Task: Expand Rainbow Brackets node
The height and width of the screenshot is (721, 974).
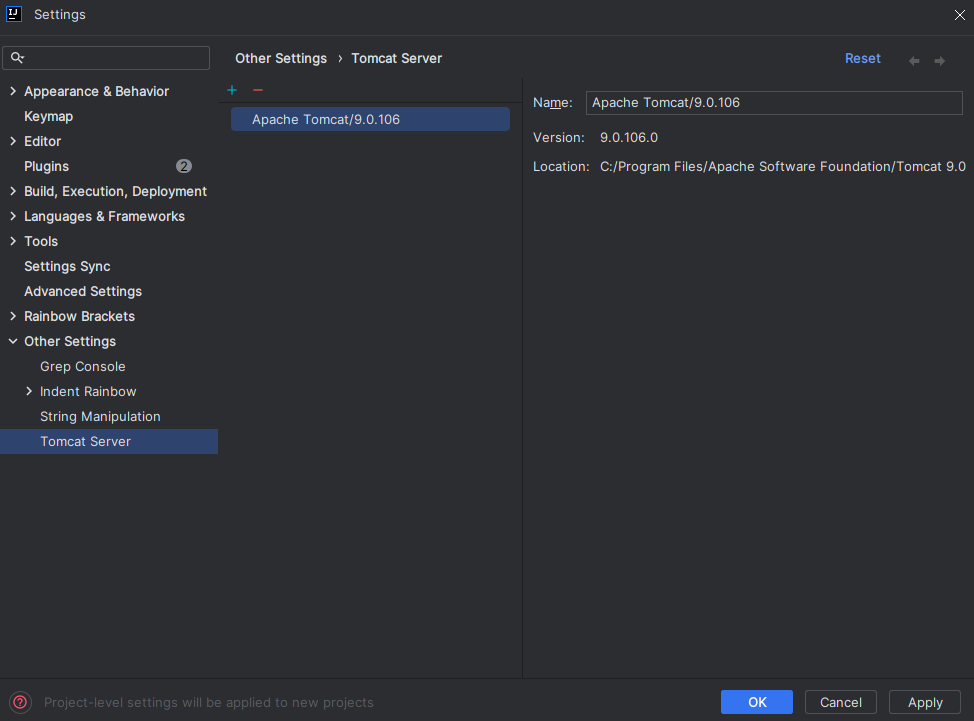Action: pyautogui.click(x=13, y=316)
